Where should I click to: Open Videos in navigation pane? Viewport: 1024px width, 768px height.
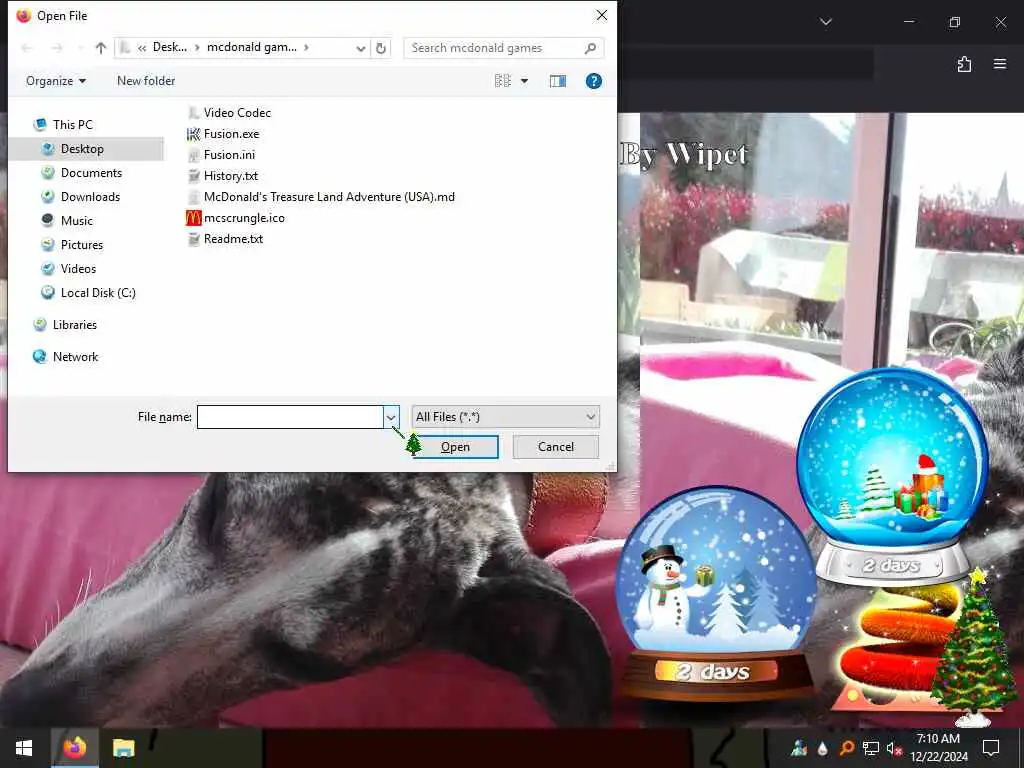pyautogui.click(x=78, y=269)
